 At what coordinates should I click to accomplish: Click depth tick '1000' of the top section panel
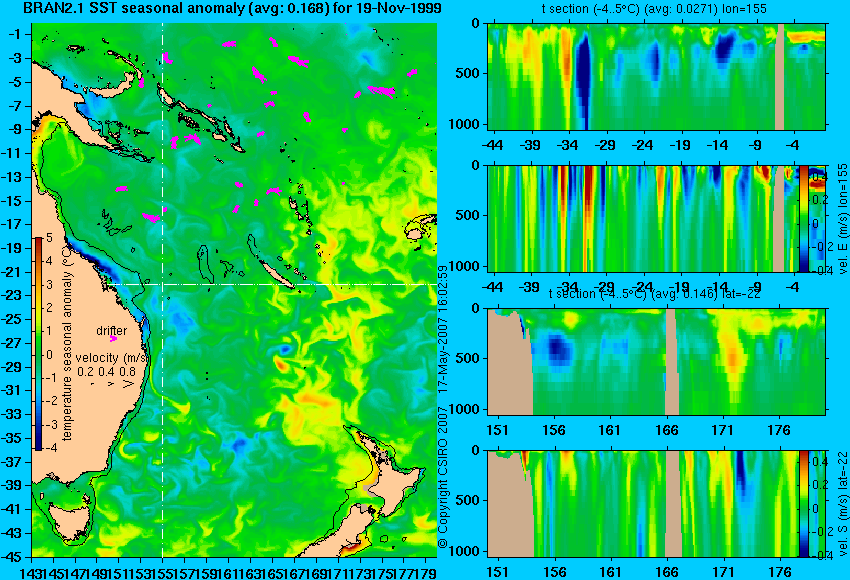[464, 124]
